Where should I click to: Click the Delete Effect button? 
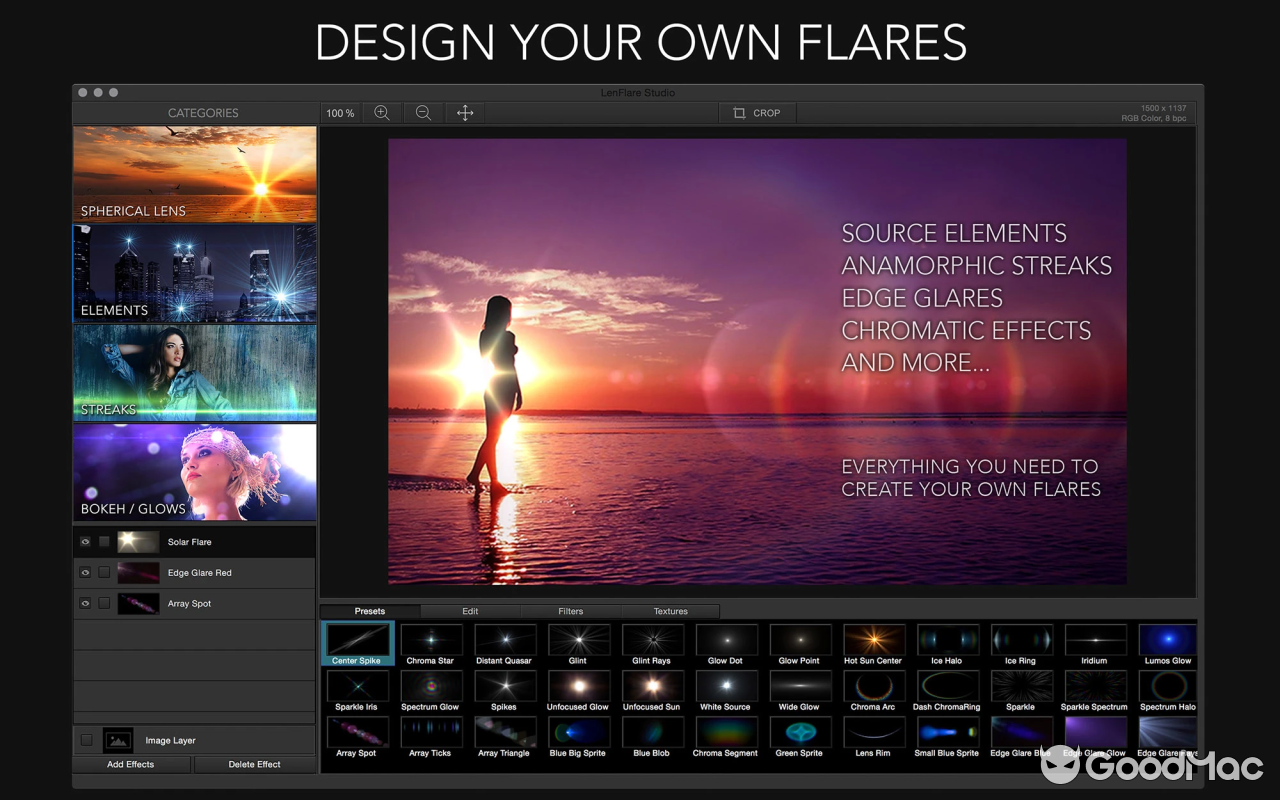coord(255,764)
